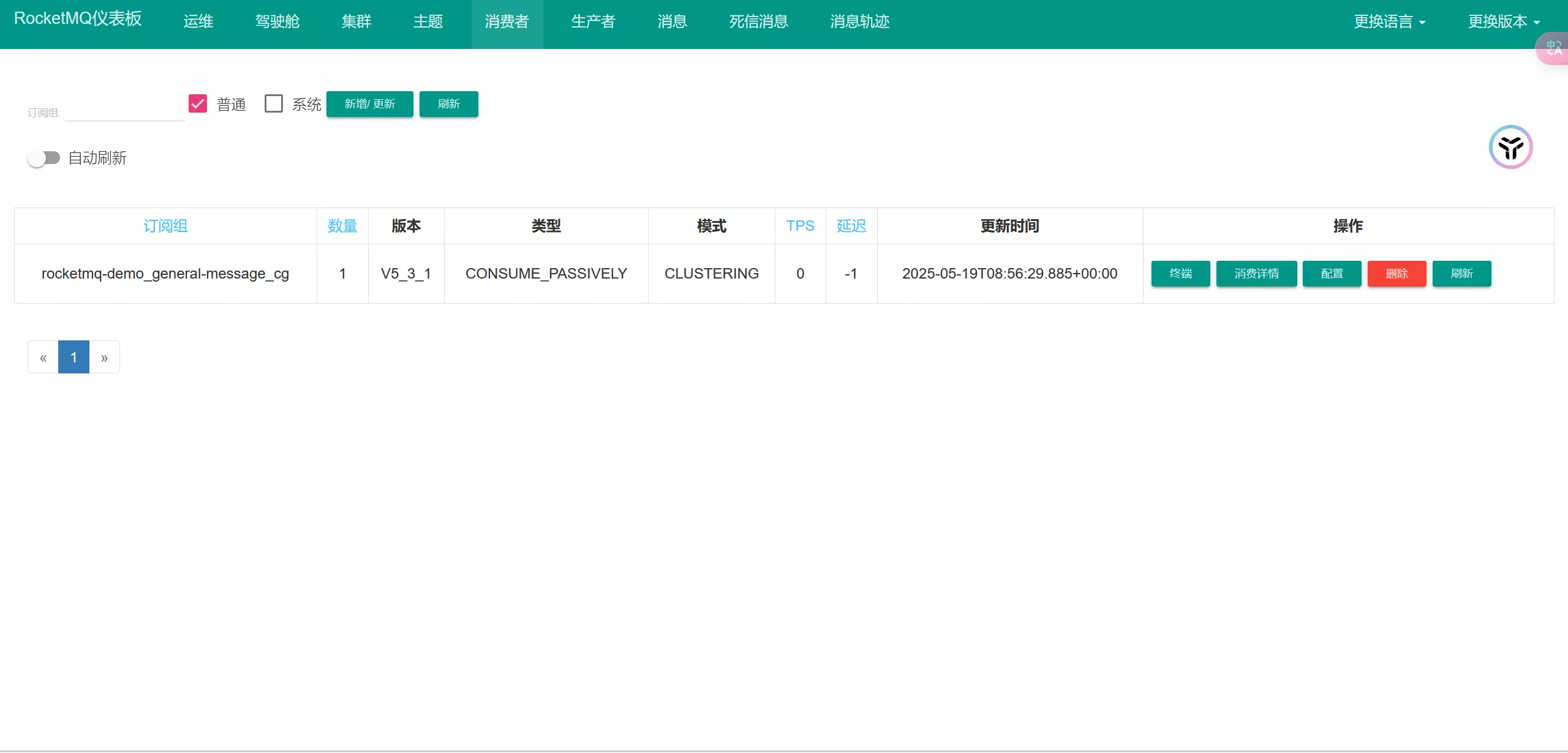
Task: Go to next page with » arrow
Action: tap(104, 358)
